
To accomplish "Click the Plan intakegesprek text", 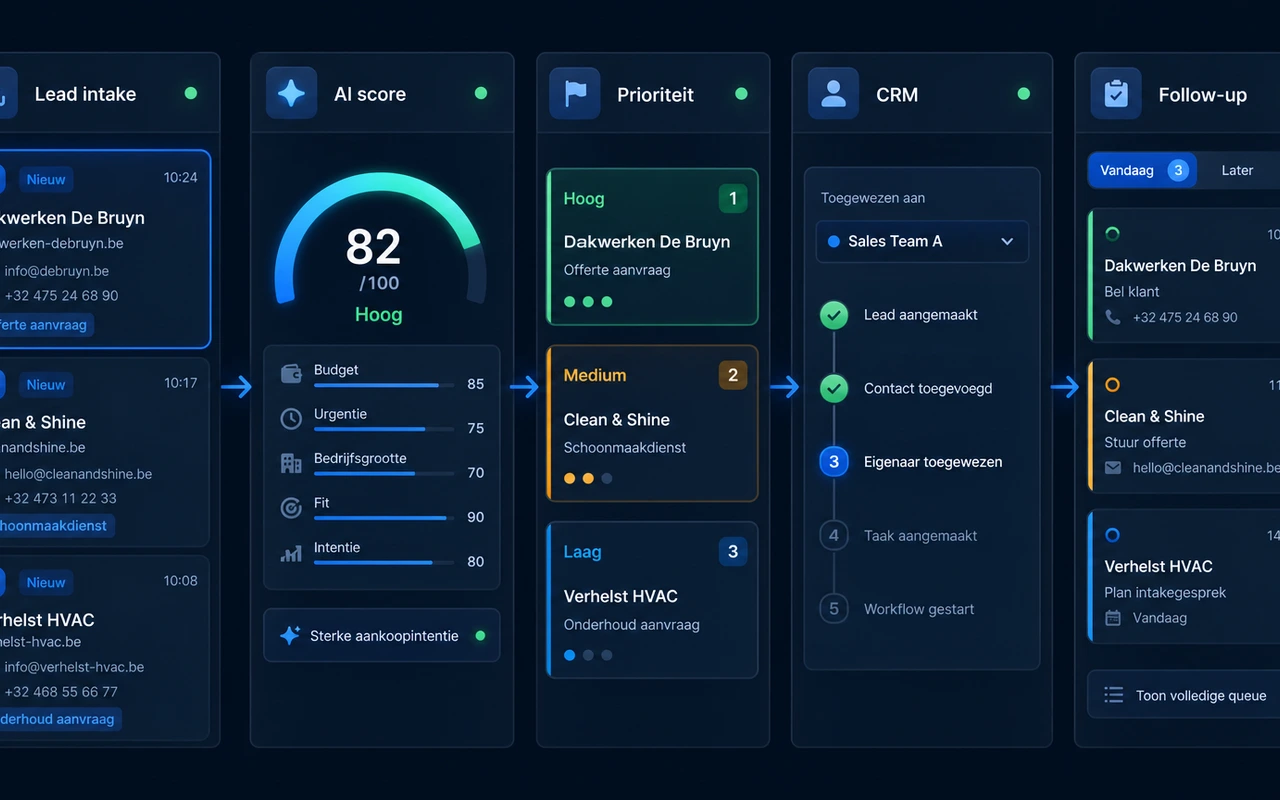I will pyautogui.click(x=1165, y=592).
